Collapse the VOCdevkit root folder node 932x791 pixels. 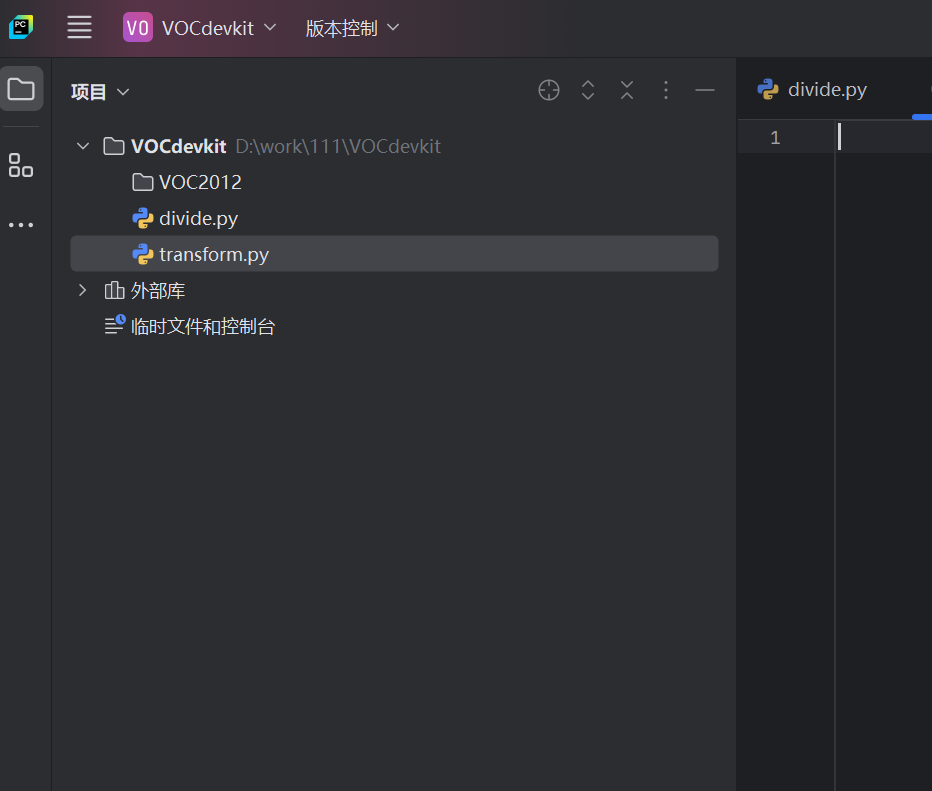pyautogui.click(x=83, y=145)
